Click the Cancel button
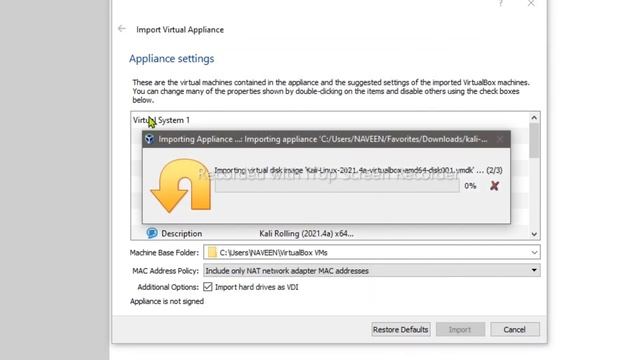 coord(514,329)
